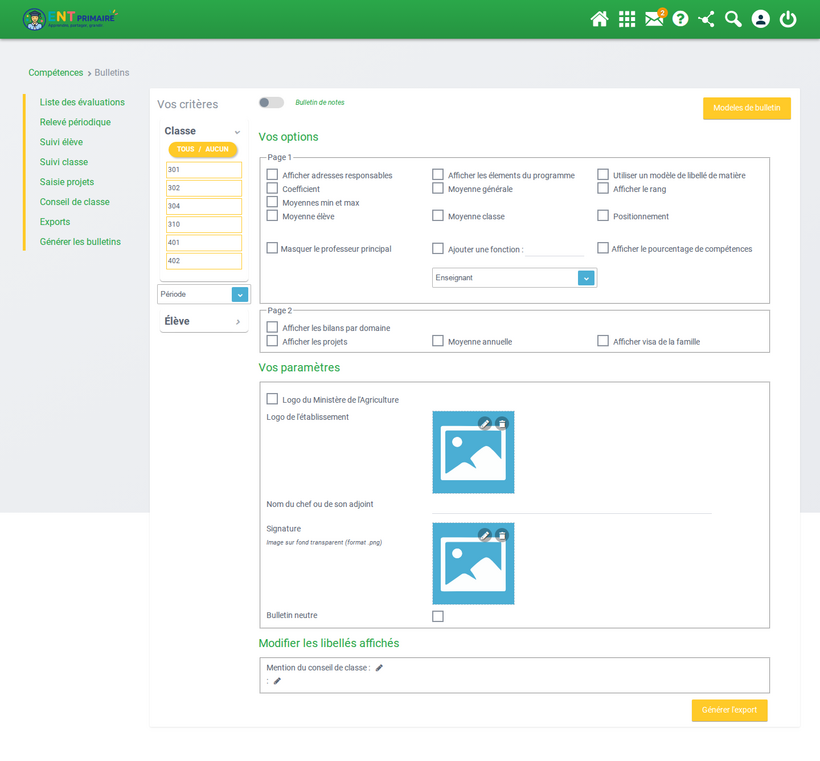
Task: Select class 304
Action: point(204,207)
